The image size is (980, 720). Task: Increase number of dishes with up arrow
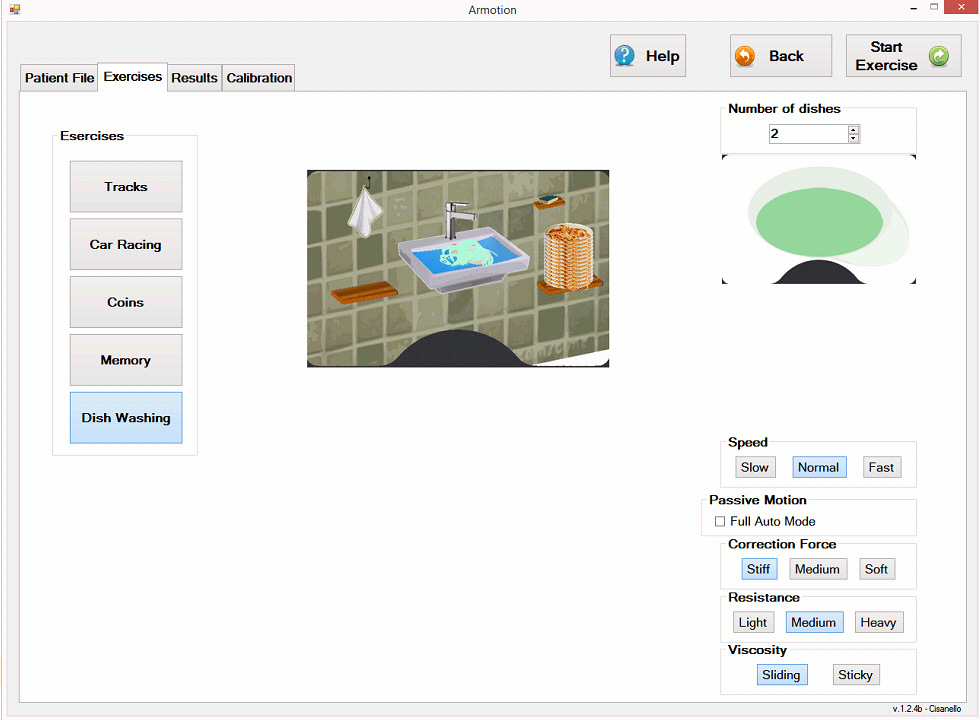pyautogui.click(x=853, y=129)
